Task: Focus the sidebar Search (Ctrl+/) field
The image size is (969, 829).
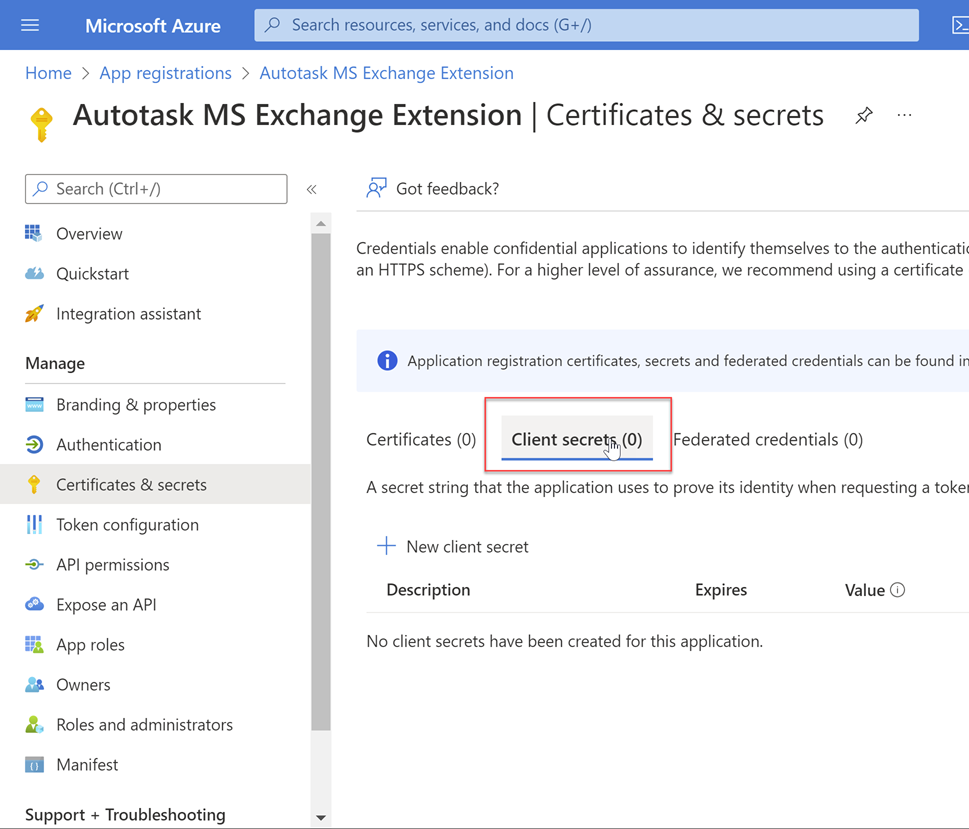Action: coord(156,189)
